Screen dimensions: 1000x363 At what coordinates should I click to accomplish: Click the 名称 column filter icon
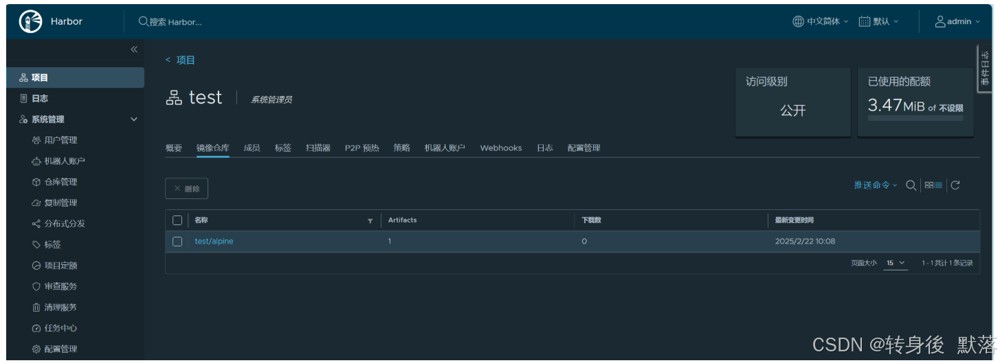[370, 221]
